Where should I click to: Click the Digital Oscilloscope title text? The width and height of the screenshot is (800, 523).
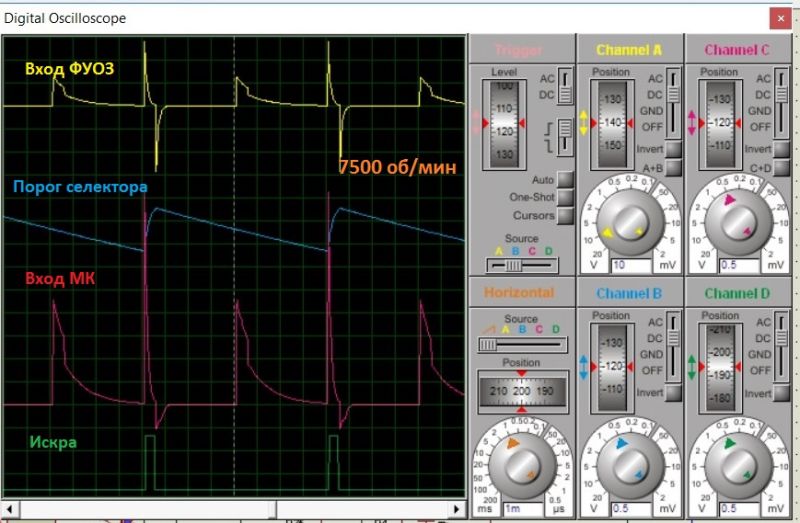point(65,18)
